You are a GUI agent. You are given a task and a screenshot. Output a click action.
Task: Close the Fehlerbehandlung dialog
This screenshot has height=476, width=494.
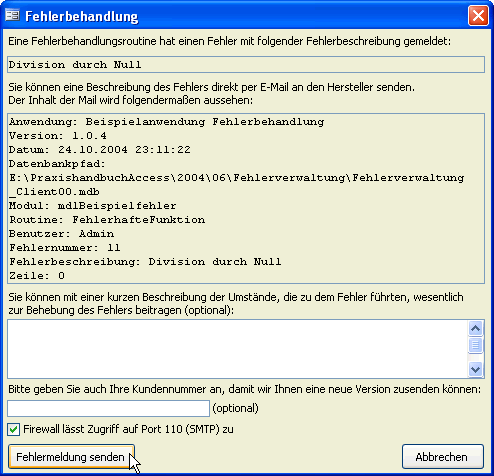478,16
